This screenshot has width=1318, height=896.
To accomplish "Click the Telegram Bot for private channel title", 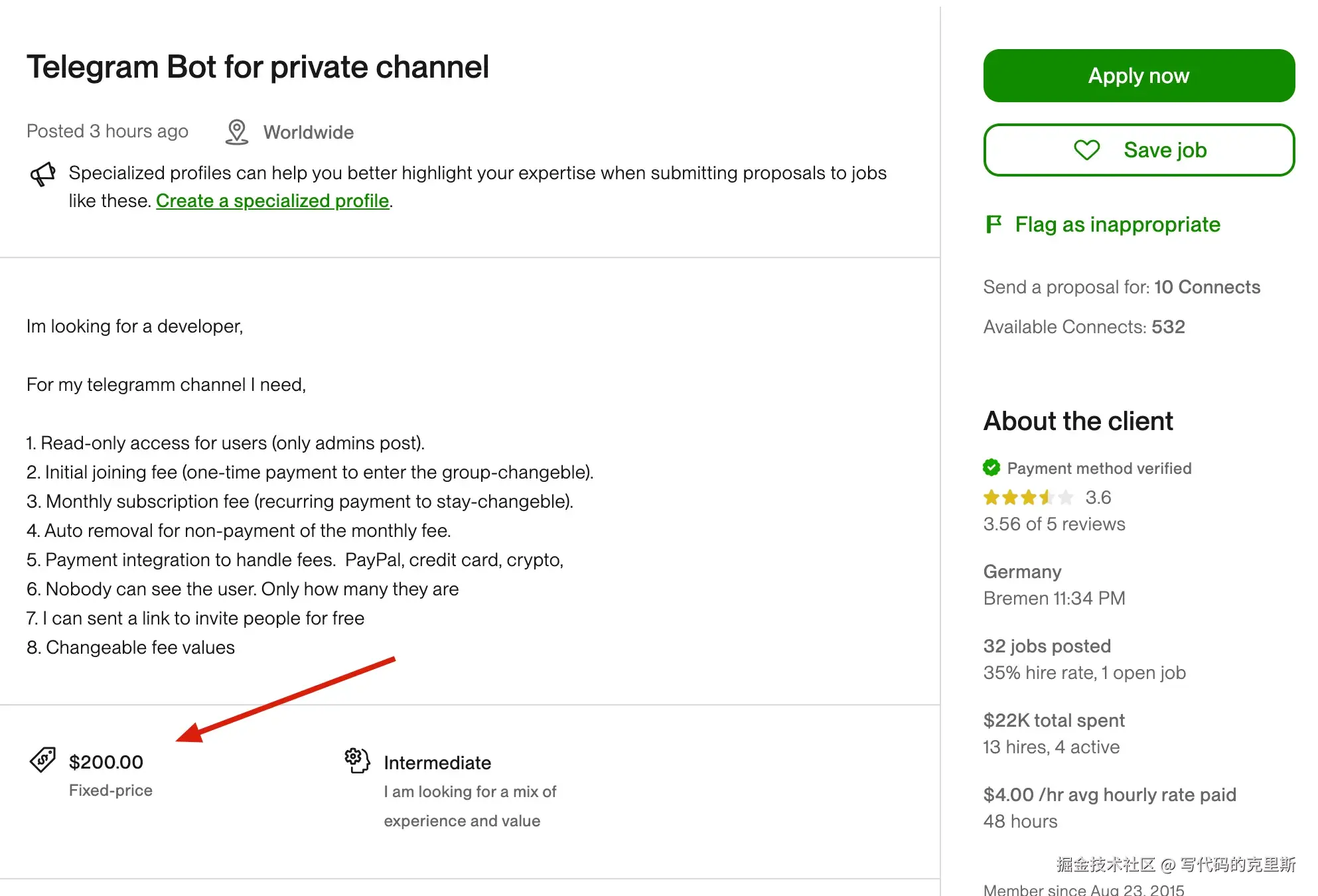I will [257, 67].
